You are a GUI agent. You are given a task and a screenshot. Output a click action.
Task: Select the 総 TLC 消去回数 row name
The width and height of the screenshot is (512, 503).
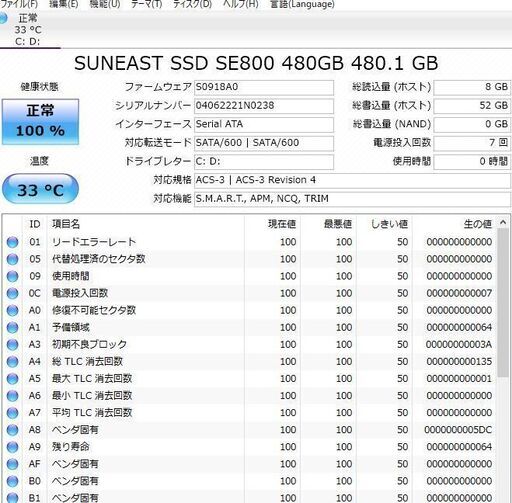coord(87,361)
